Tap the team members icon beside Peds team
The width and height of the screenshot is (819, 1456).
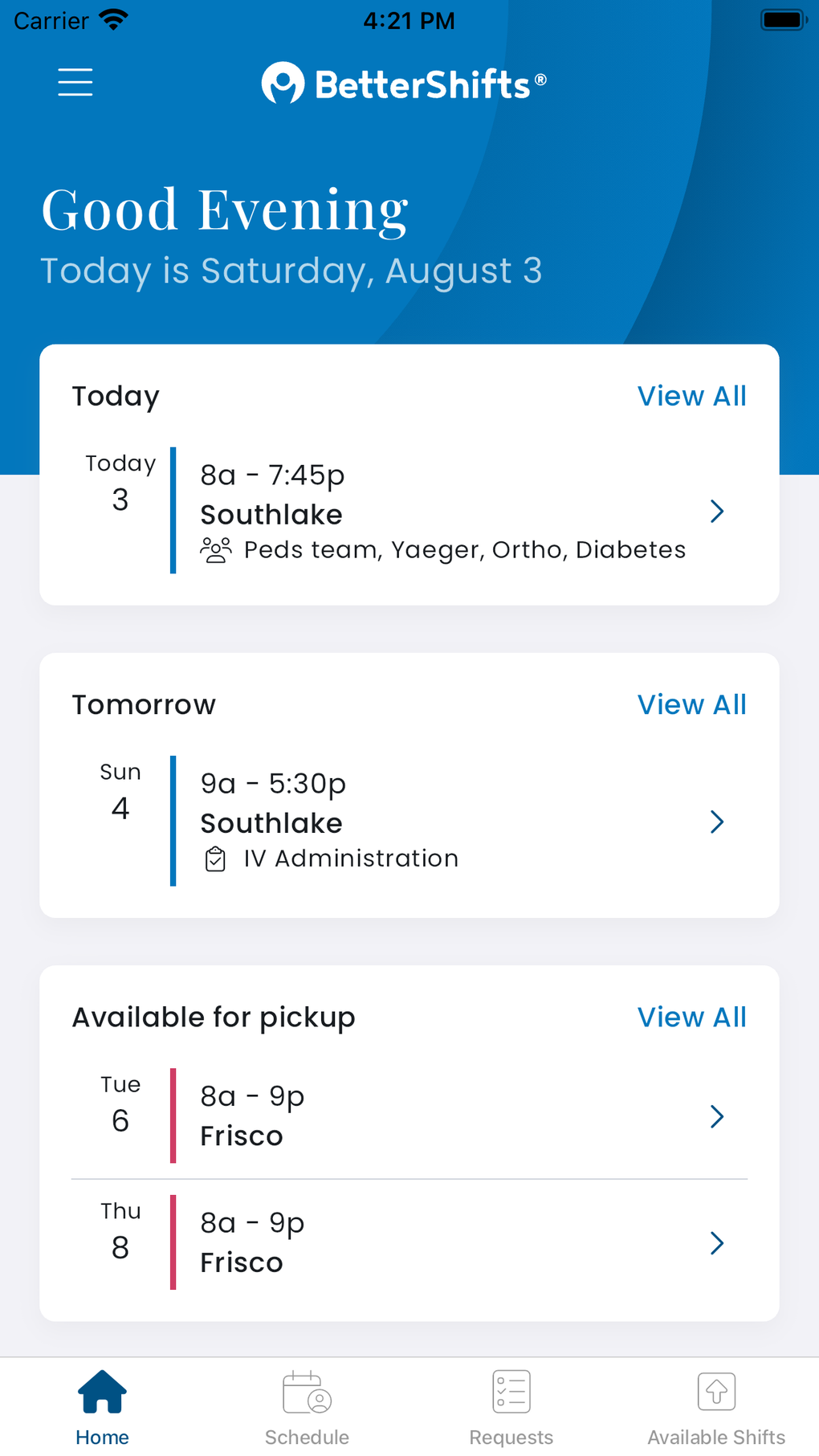tap(215, 550)
